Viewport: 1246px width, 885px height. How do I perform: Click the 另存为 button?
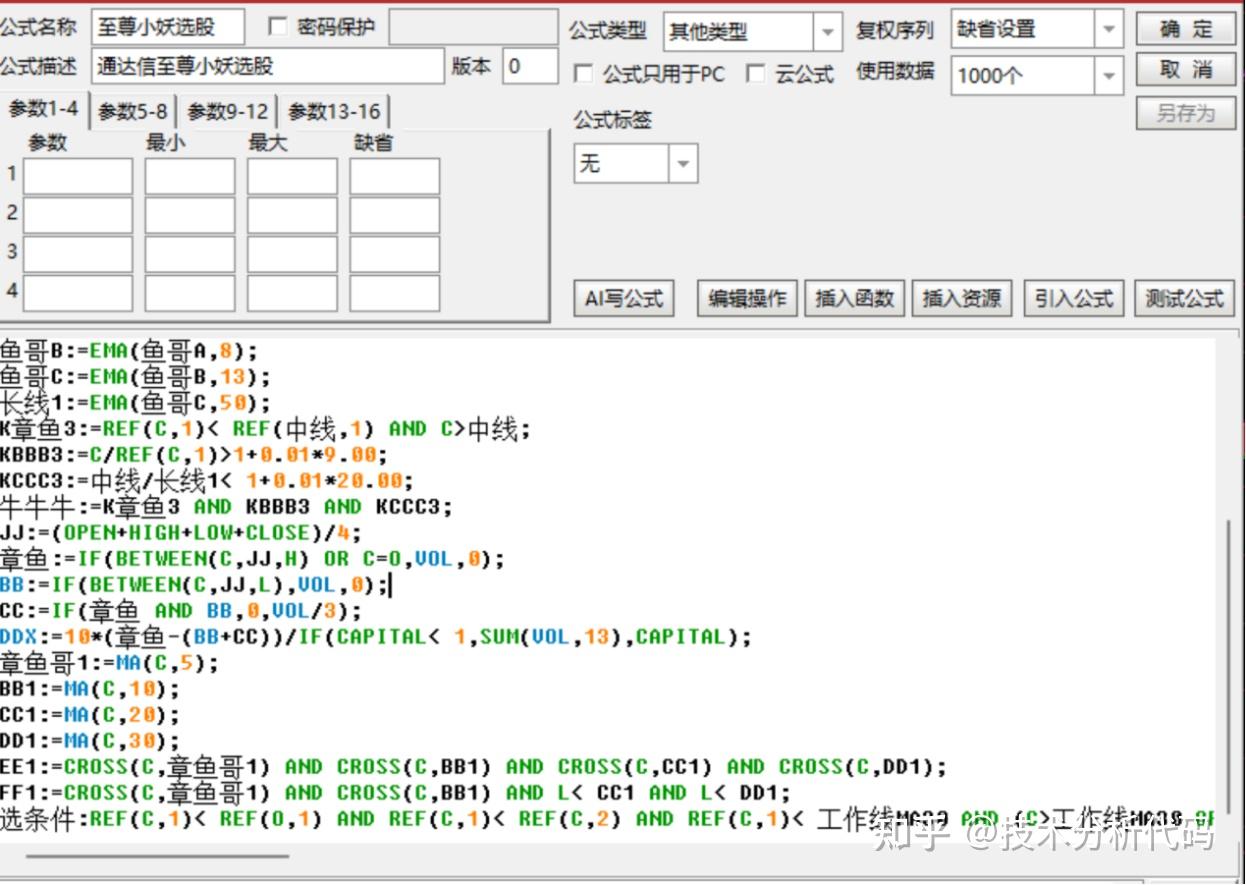point(1186,113)
